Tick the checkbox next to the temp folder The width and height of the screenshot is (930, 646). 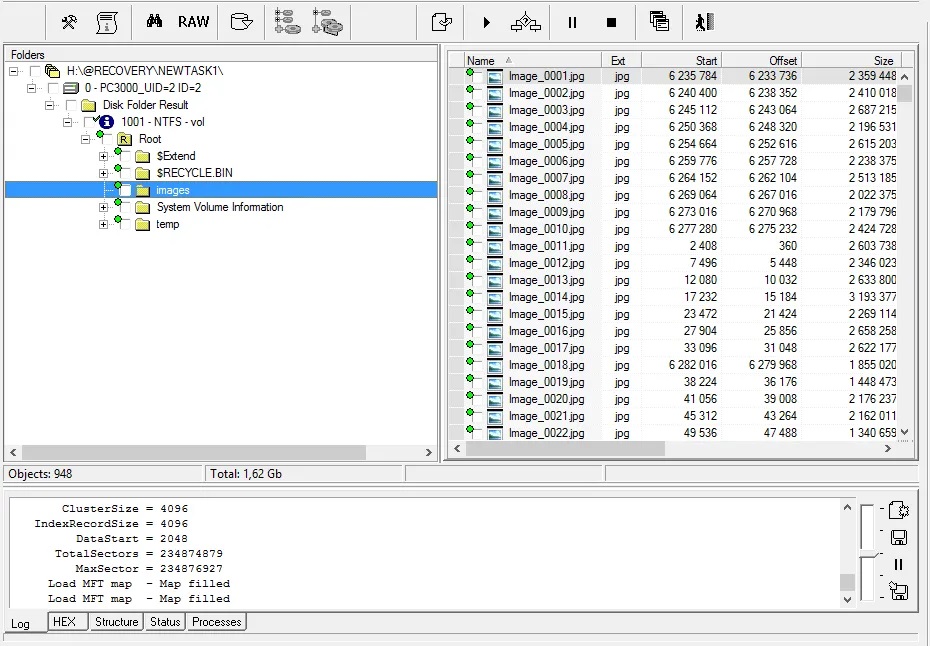(125, 224)
